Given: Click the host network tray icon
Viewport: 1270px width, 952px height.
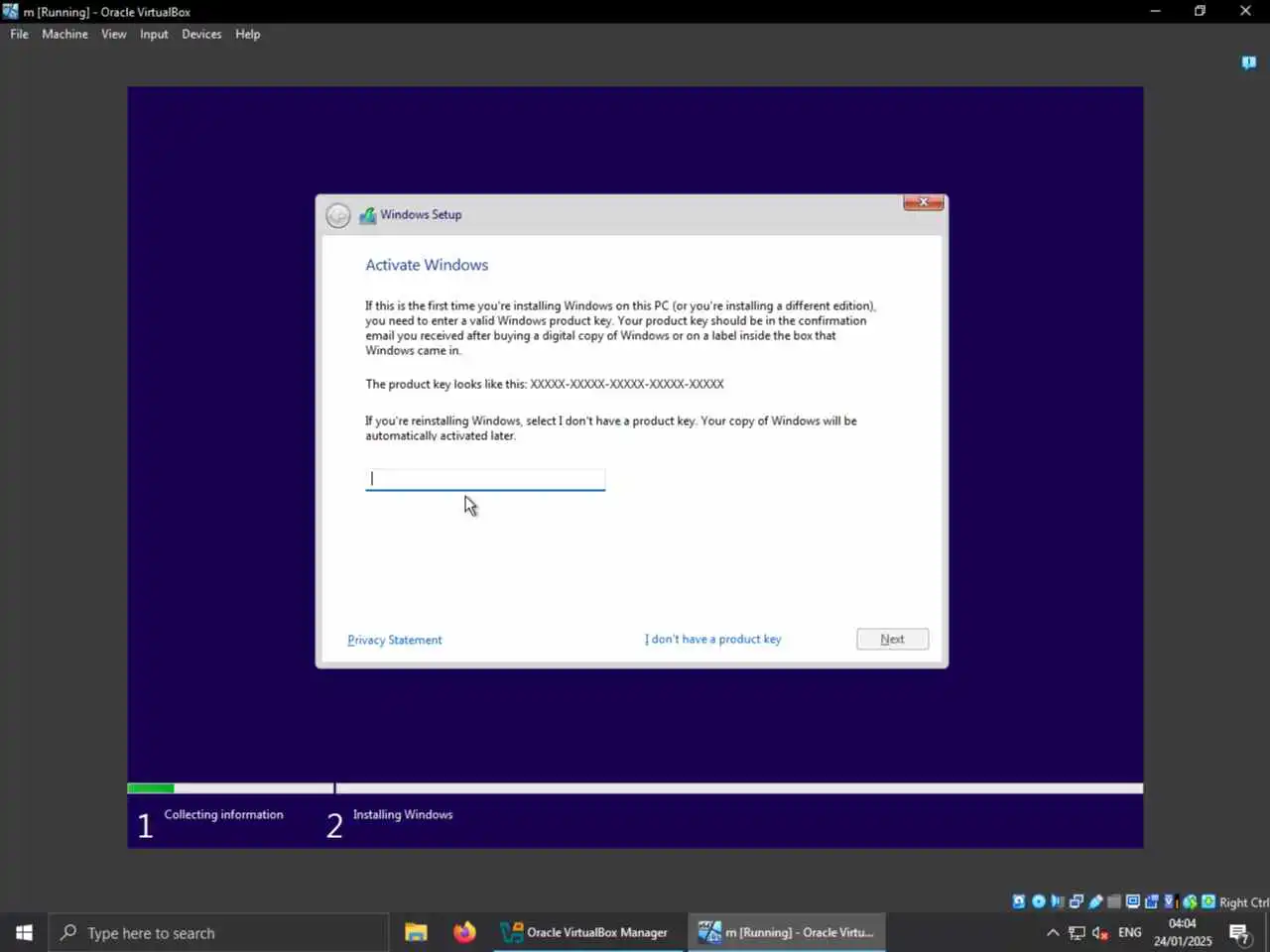Looking at the screenshot, I should tap(1077, 932).
